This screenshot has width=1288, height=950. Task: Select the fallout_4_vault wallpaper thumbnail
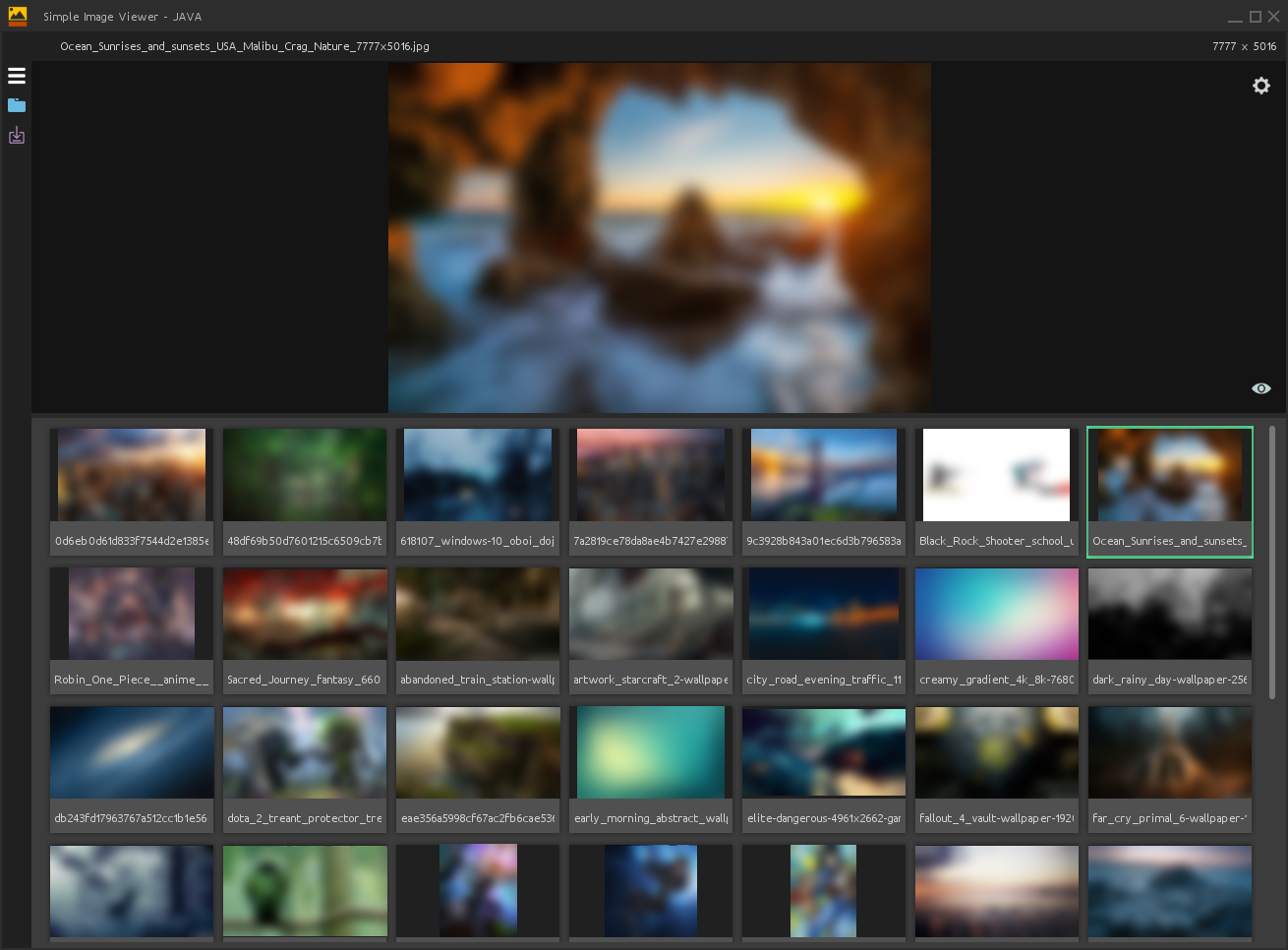point(997,770)
